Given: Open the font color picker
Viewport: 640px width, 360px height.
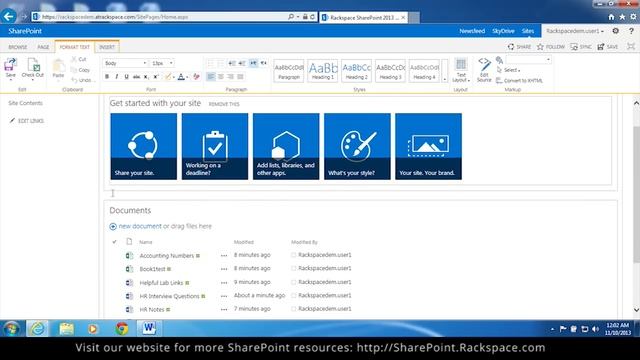Looking at the screenshot, I should pyautogui.click(x=182, y=77).
